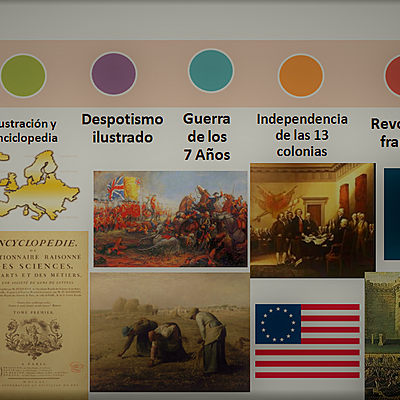Click the teal circle above Guerra de los 7 Años
The image size is (400, 400).
211,70
